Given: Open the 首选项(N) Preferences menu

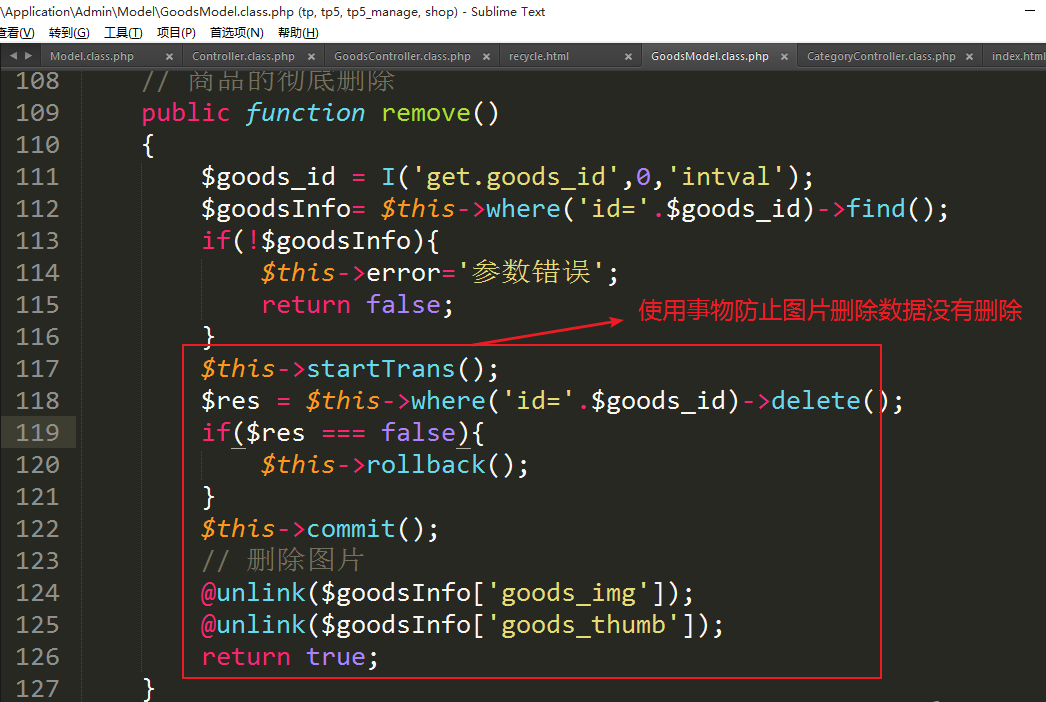Looking at the screenshot, I should coord(236,33).
